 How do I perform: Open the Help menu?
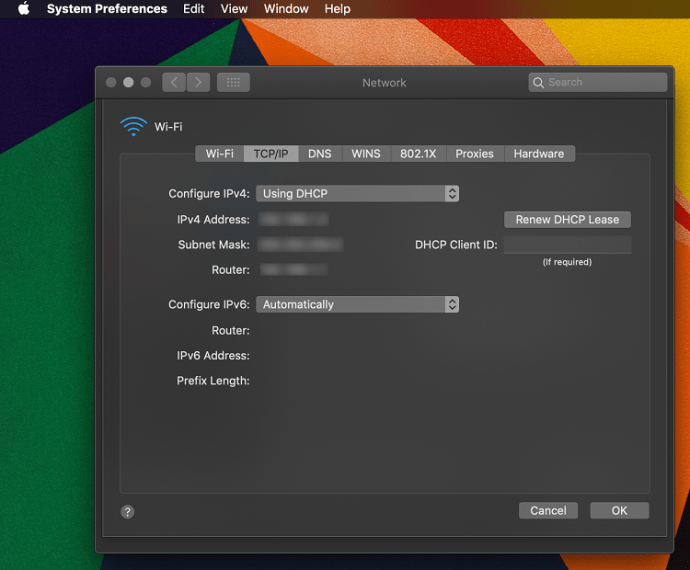click(x=338, y=9)
